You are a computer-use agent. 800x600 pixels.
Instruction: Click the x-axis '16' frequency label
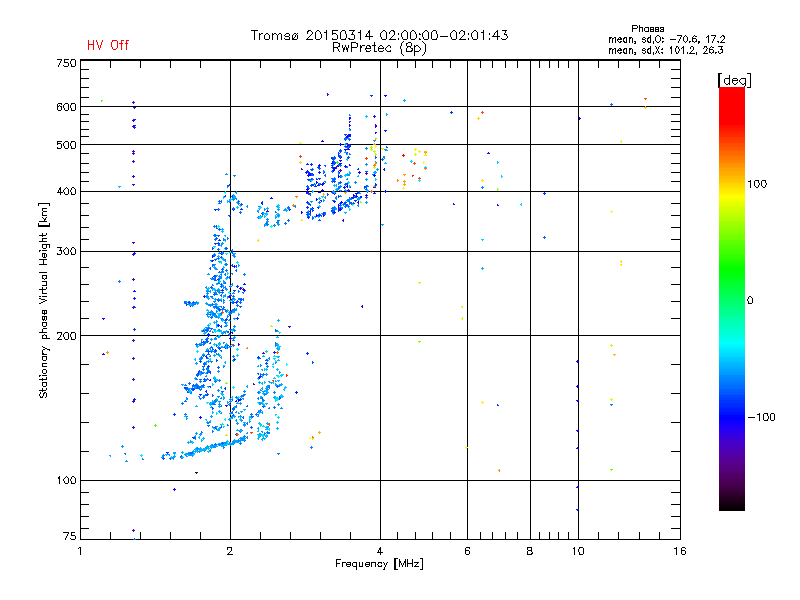click(x=680, y=551)
